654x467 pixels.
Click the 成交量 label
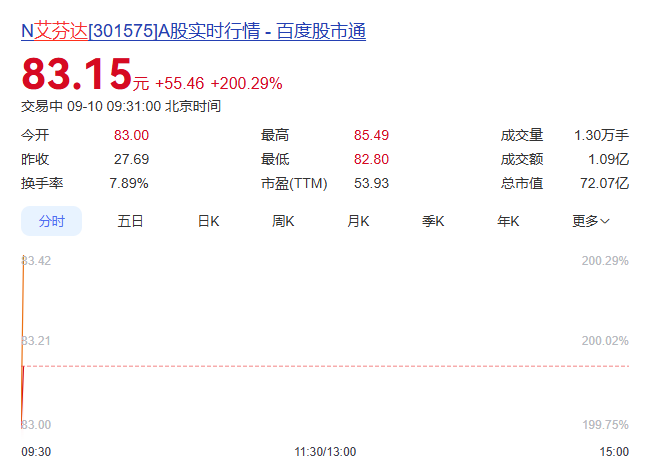tap(522, 135)
